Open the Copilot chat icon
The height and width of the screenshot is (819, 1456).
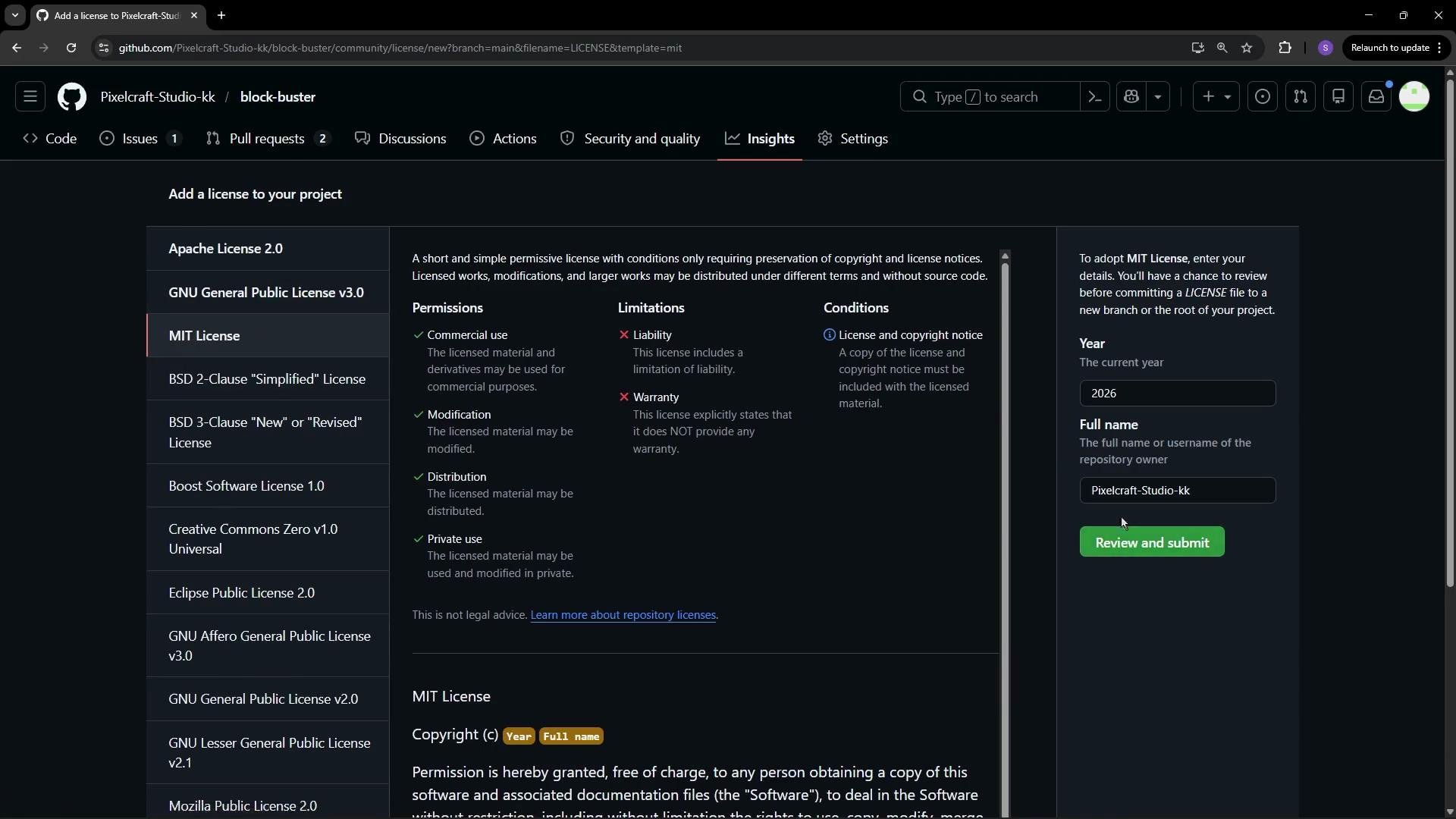(x=1131, y=97)
